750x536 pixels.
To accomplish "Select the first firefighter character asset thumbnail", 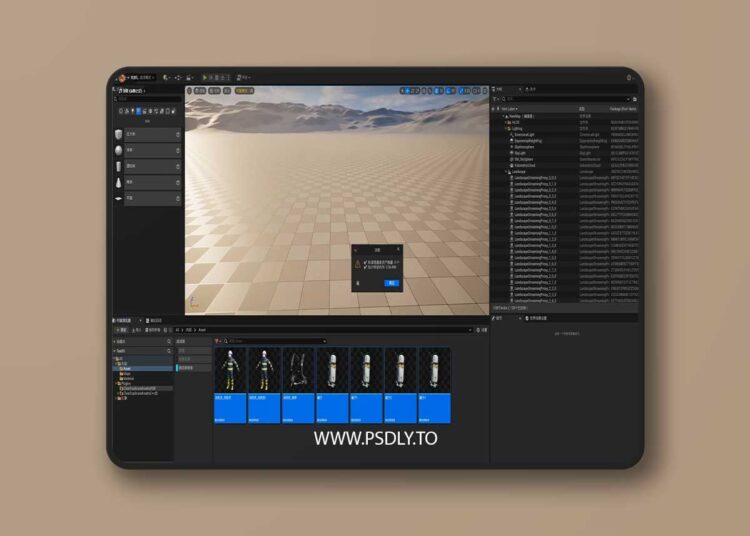I will coord(230,371).
